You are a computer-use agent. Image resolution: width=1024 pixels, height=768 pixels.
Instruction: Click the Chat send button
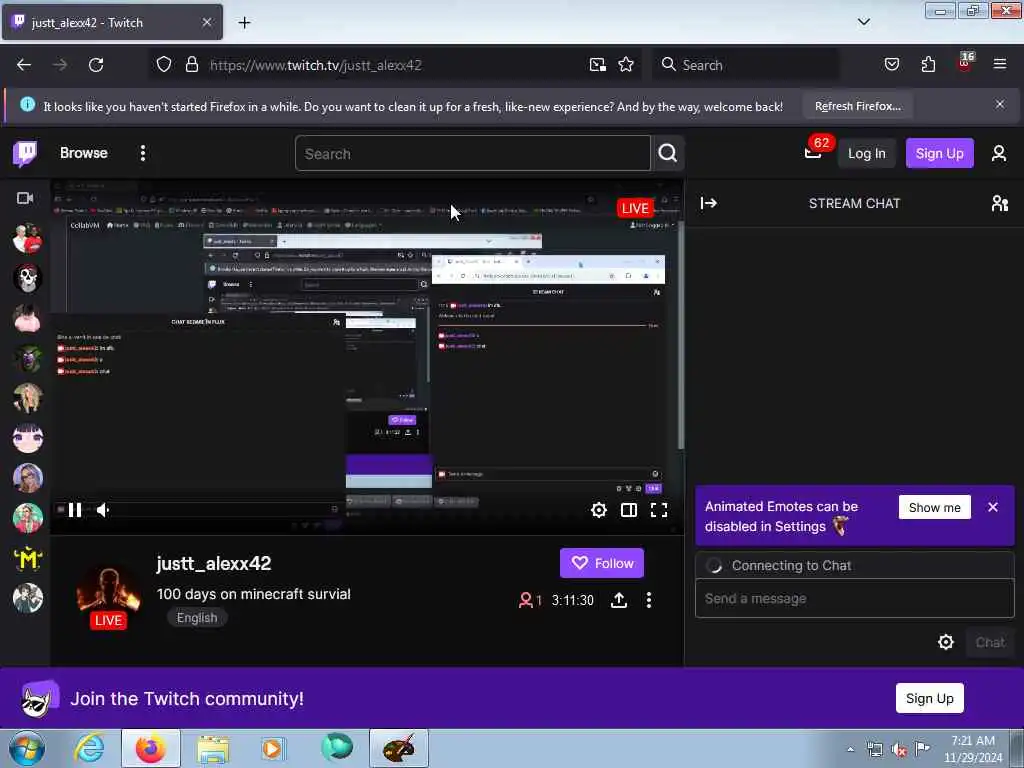[990, 643]
